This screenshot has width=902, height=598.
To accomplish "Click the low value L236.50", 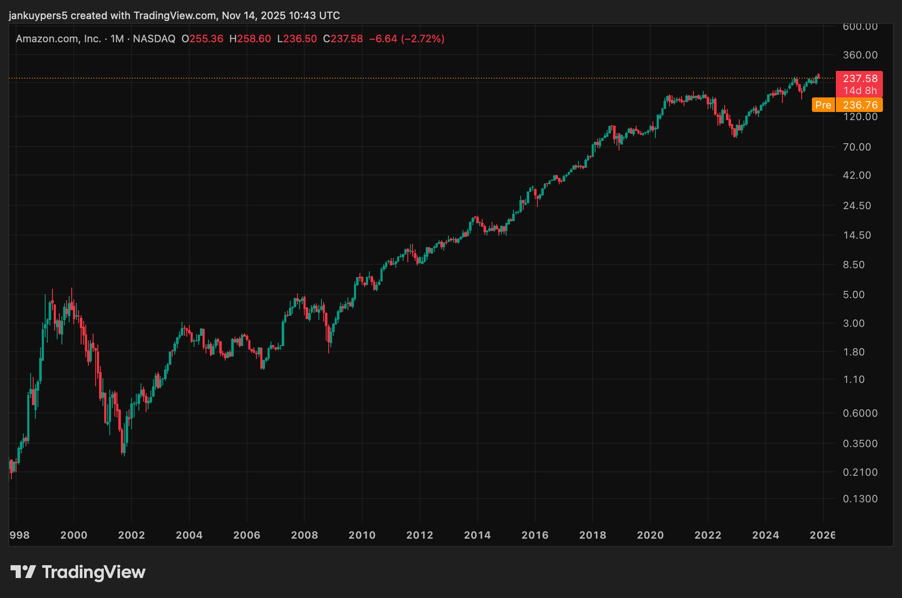I will [x=297, y=39].
